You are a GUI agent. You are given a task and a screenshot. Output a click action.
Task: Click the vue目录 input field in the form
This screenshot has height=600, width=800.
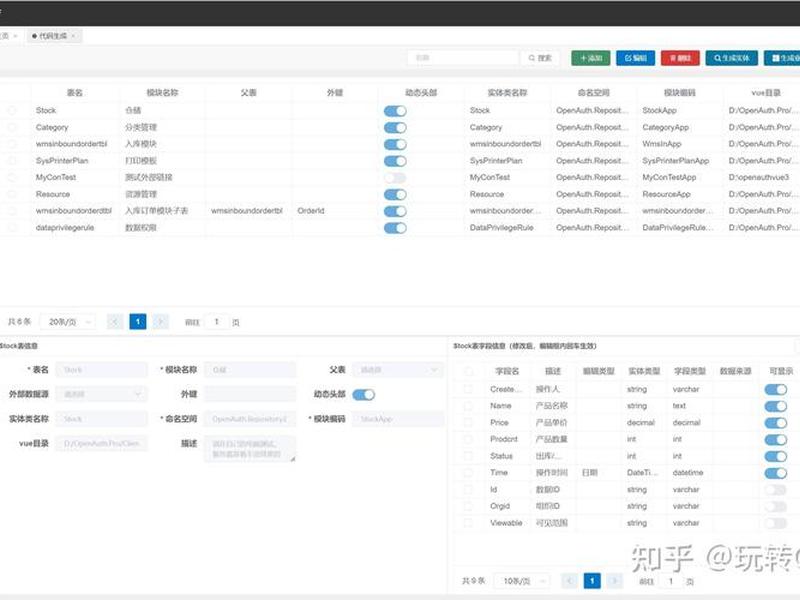[x=102, y=443]
